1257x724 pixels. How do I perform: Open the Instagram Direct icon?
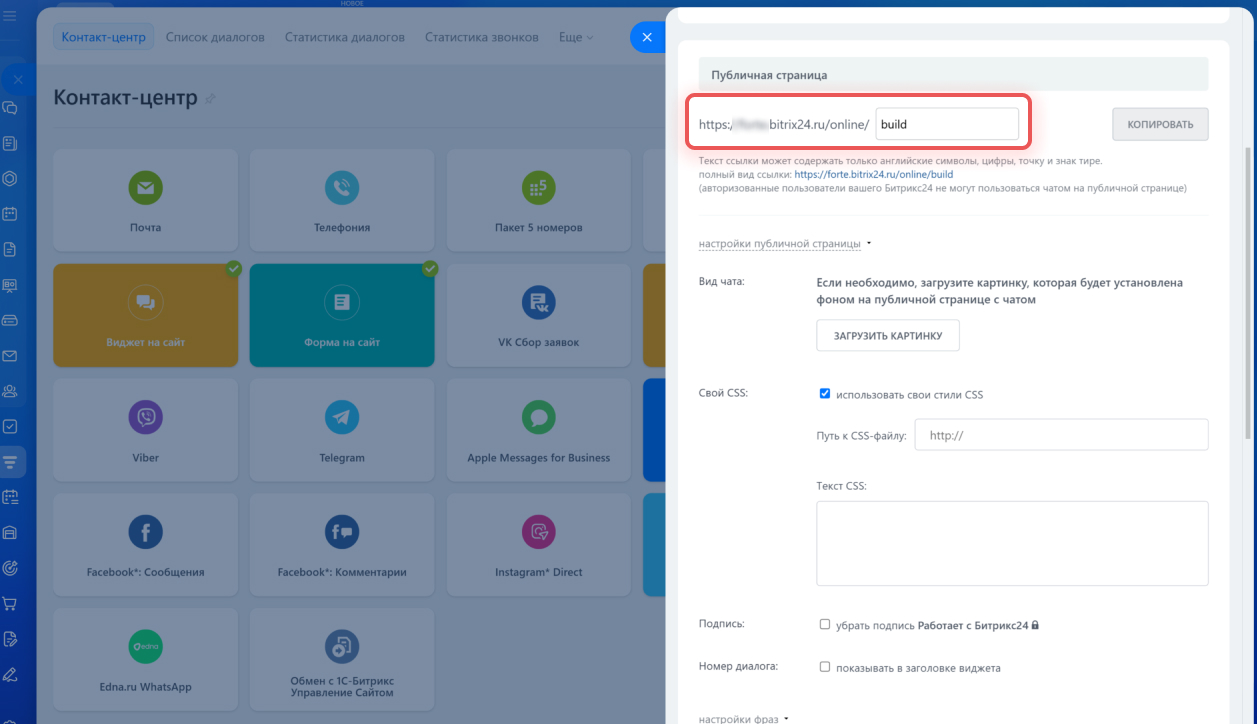point(539,532)
